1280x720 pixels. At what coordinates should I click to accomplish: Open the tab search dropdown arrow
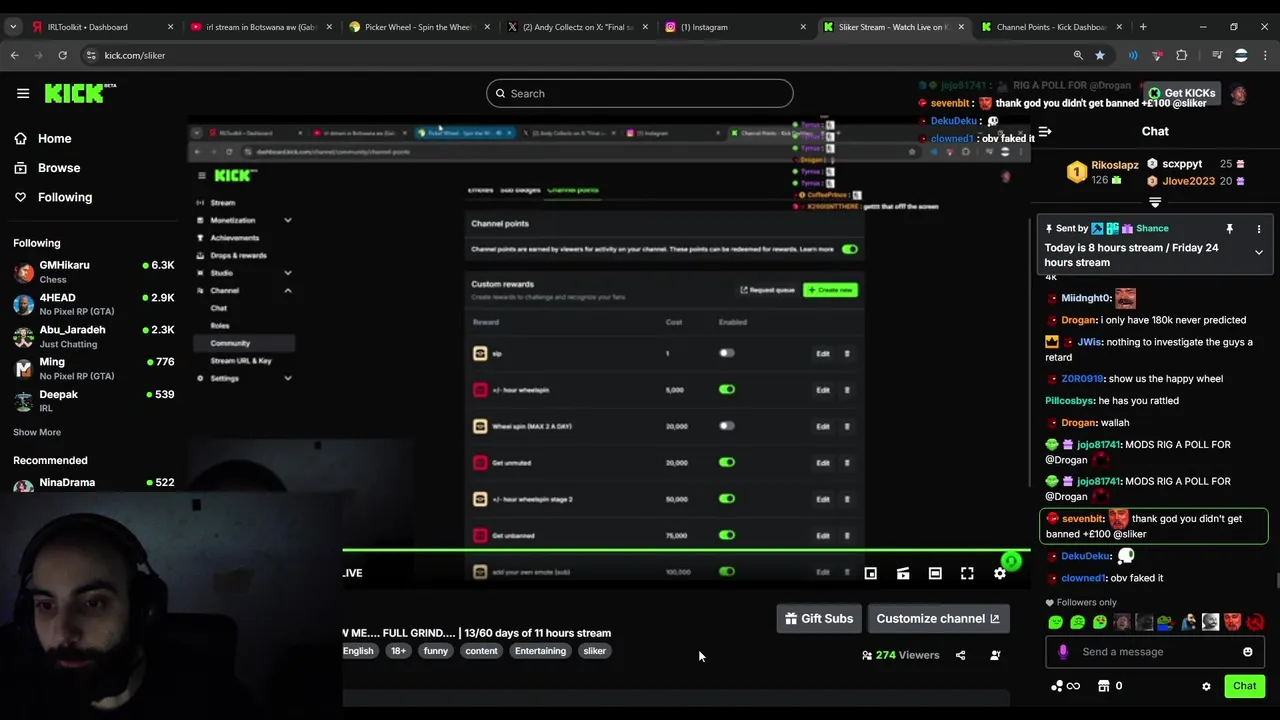point(13,27)
